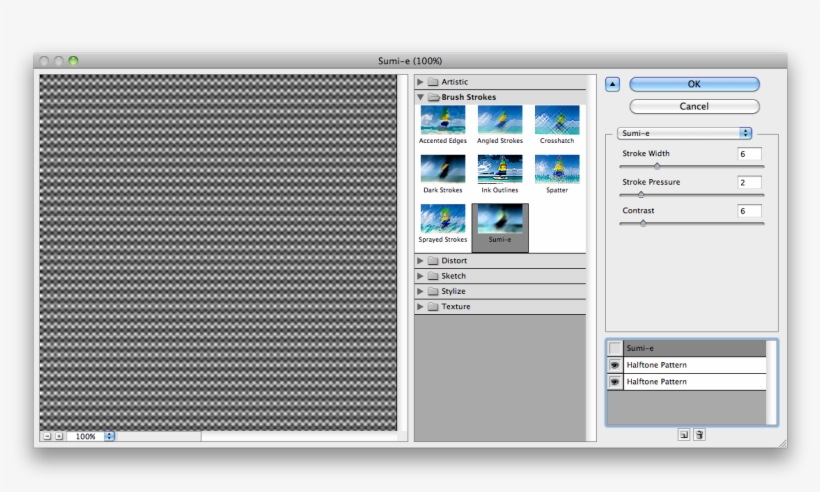
Task: Open the Sumi-e filter dropdown
Action: (x=685, y=133)
